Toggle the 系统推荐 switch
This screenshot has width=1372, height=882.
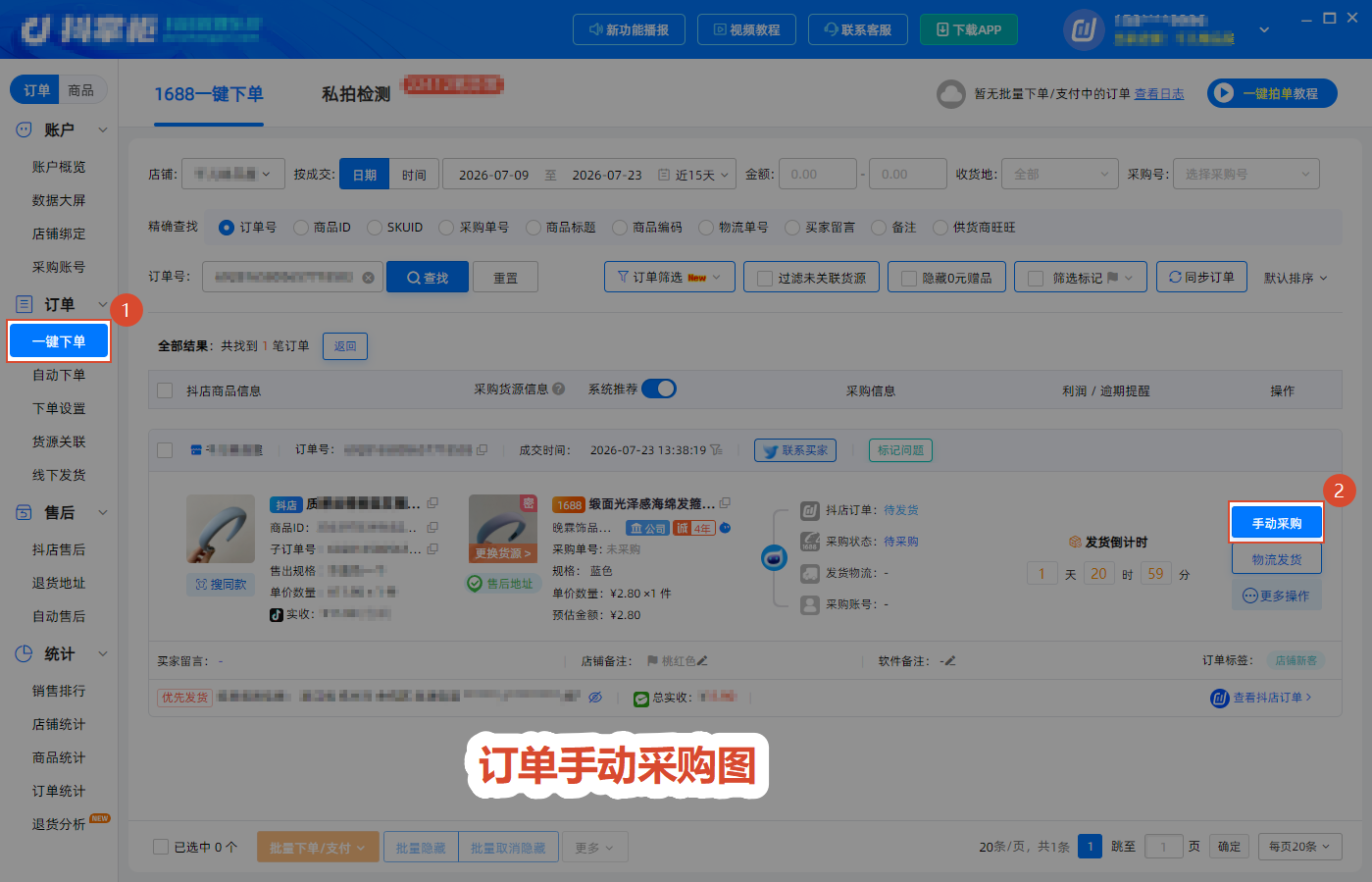659,389
